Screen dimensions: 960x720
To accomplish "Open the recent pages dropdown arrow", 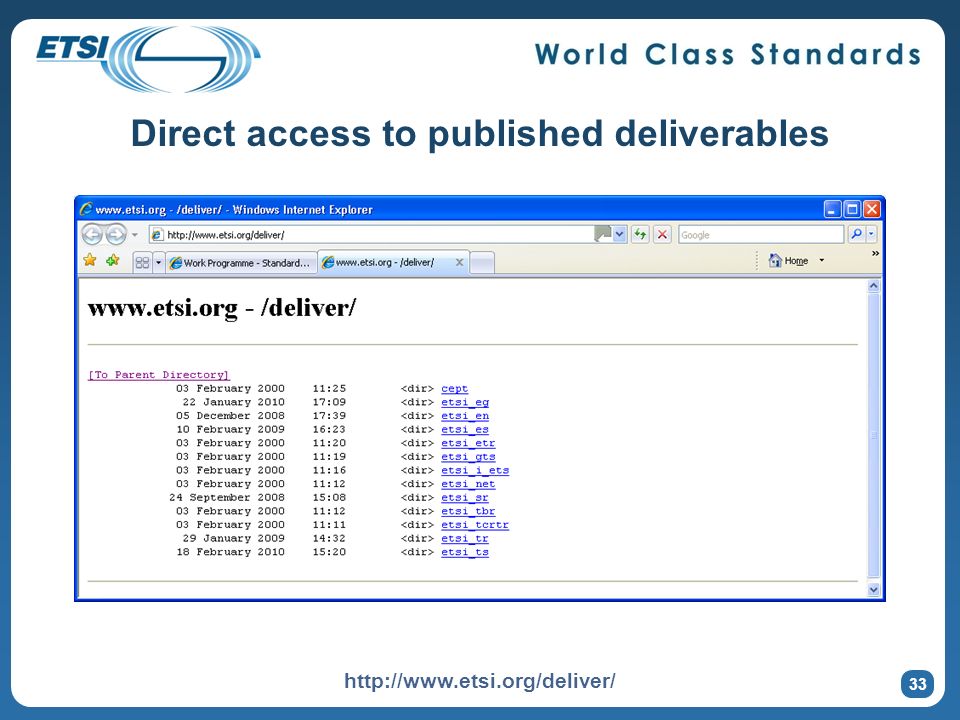I will (135, 234).
